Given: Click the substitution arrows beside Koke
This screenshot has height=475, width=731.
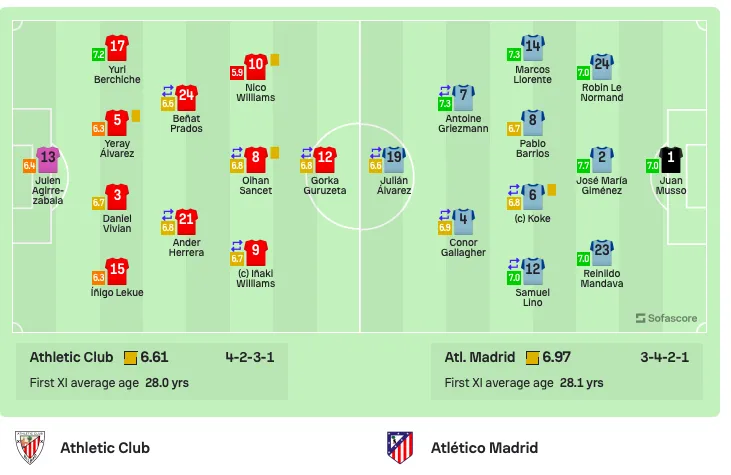Looking at the screenshot, I should 513,190.
